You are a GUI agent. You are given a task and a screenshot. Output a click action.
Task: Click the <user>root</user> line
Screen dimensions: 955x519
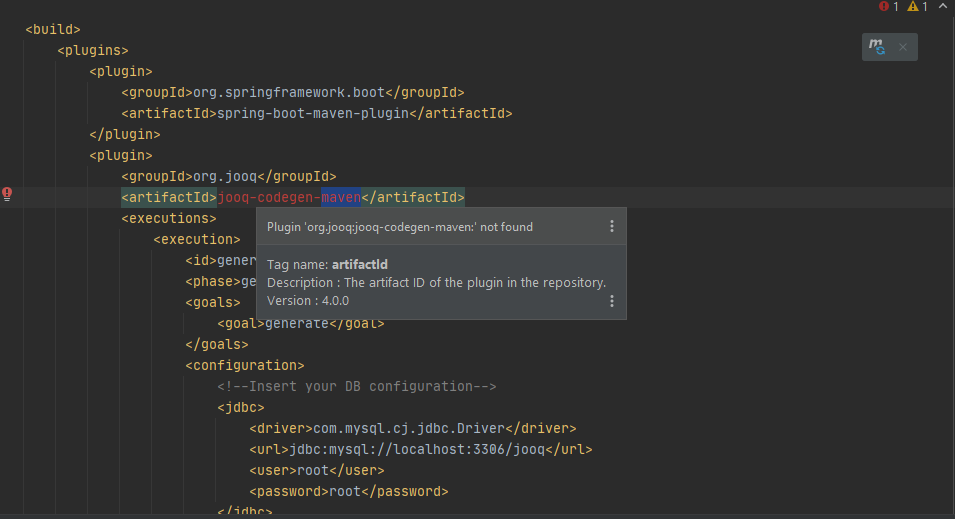pos(317,470)
